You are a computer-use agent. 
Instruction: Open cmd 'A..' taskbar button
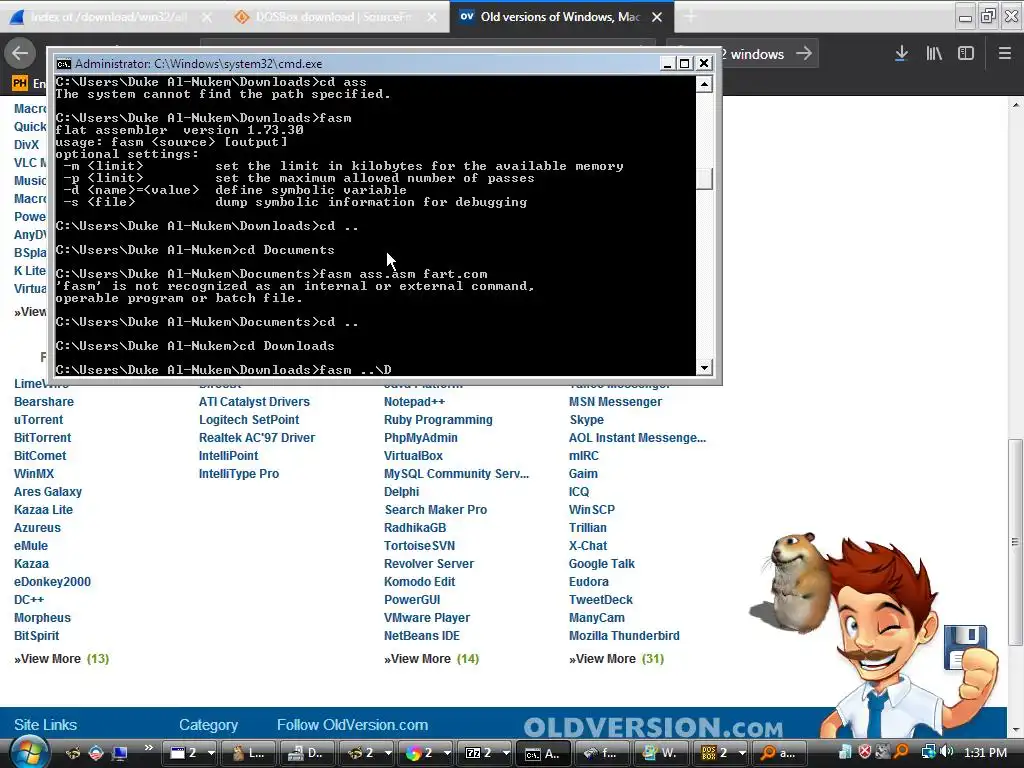click(x=543, y=753)
